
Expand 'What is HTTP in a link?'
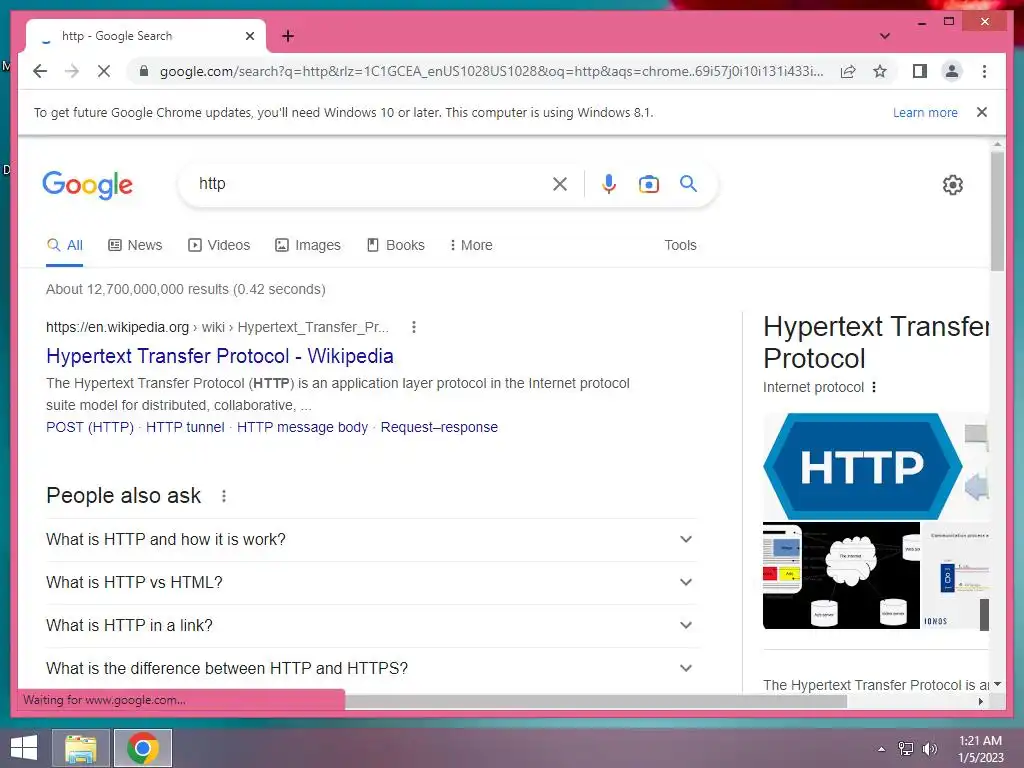[x=371, y=626]
